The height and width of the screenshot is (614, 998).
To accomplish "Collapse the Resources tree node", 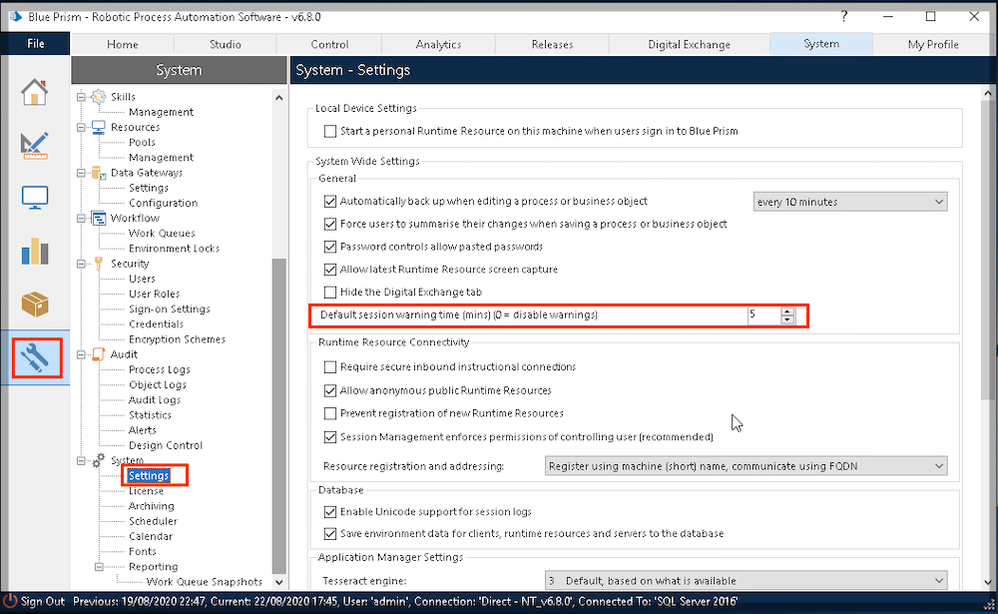I will point(81,127).
